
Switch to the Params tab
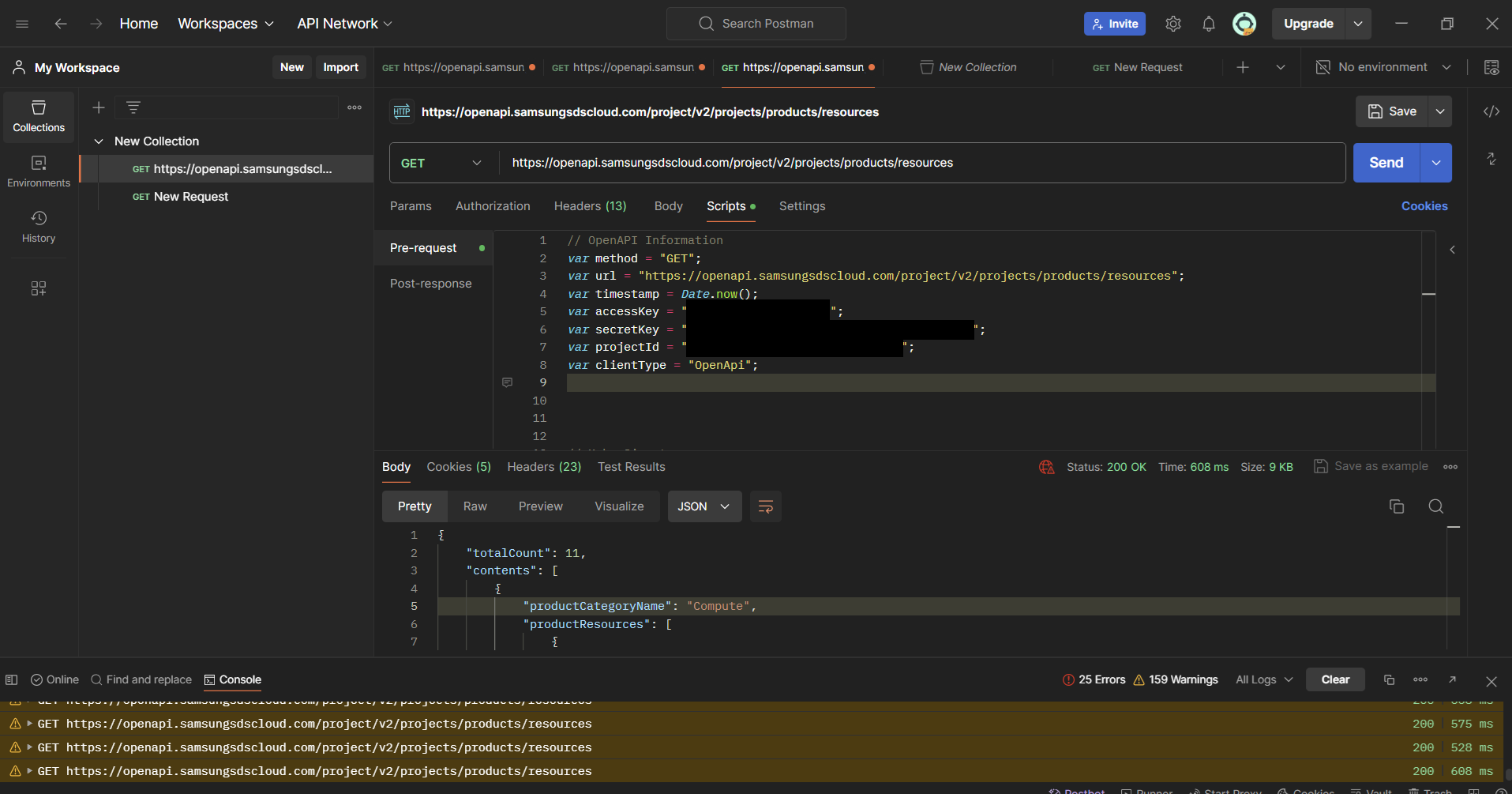[x=411, y=206]
